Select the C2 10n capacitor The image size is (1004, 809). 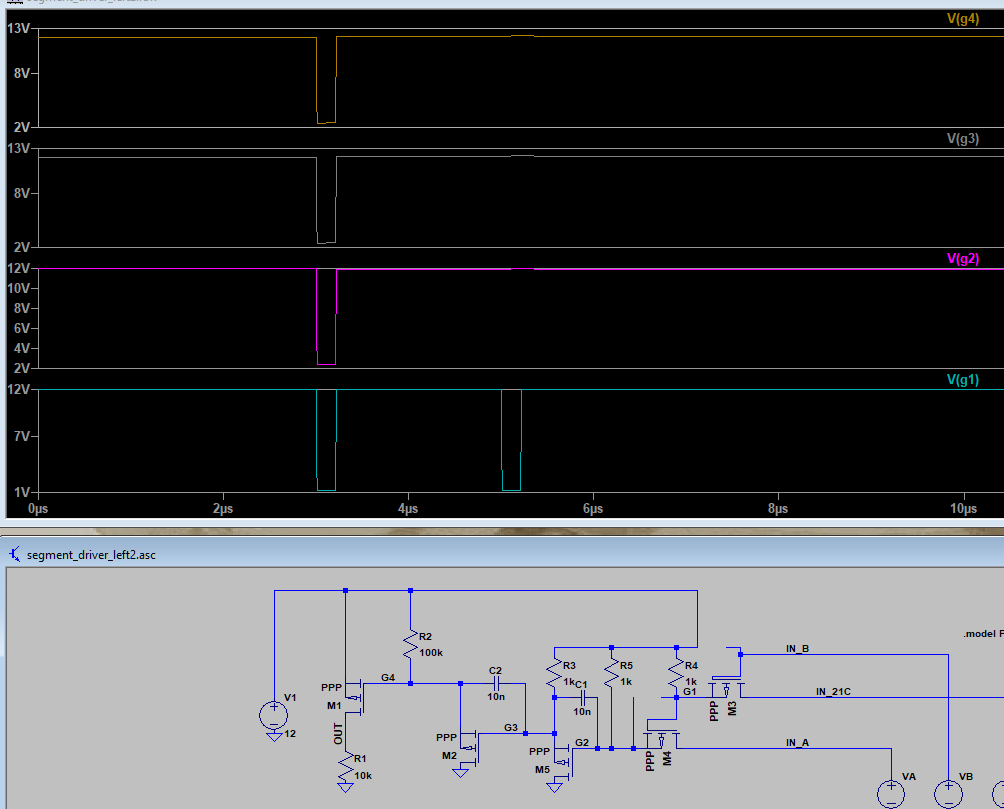point(496,683)
